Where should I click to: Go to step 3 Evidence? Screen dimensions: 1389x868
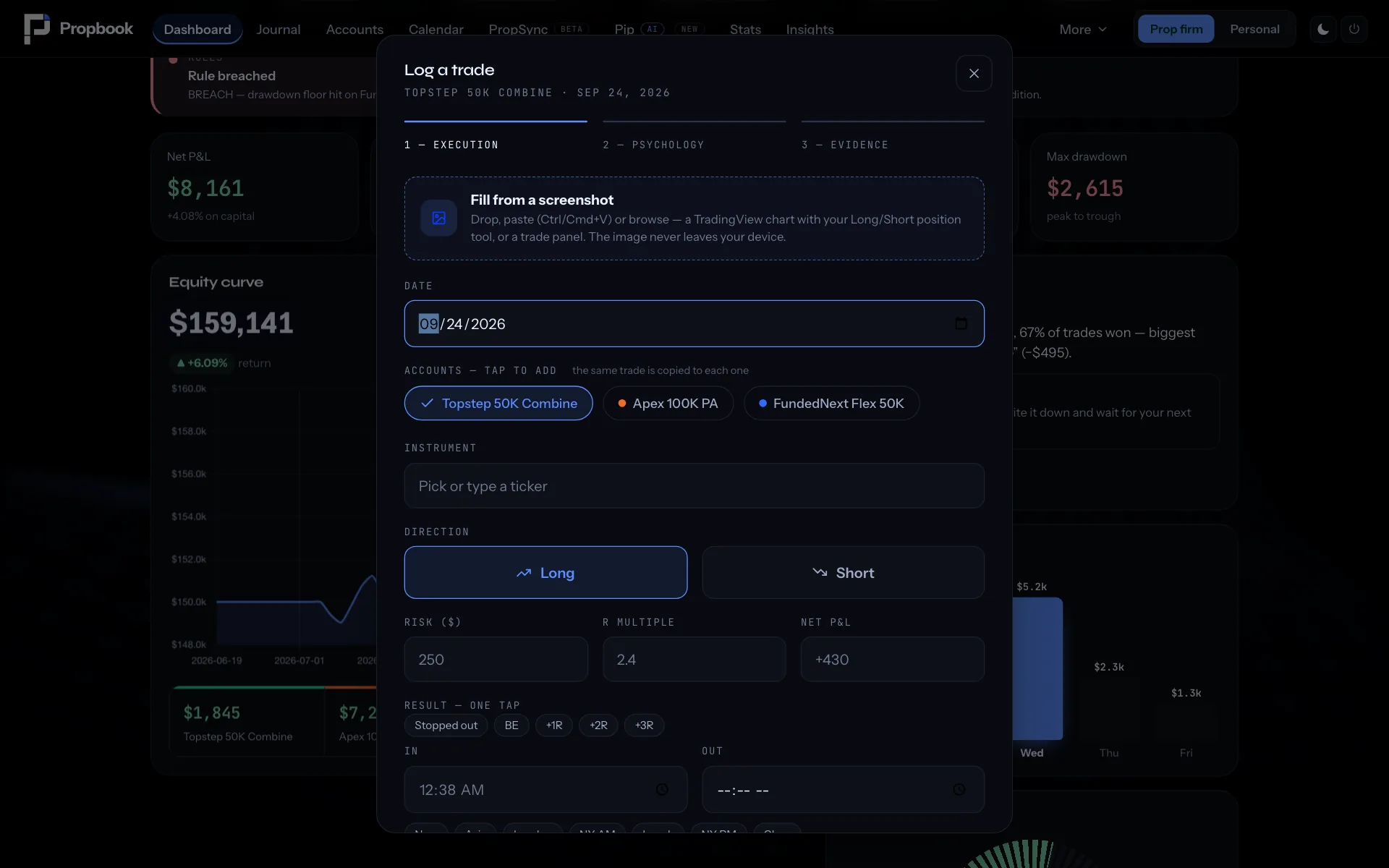(893, 136)
